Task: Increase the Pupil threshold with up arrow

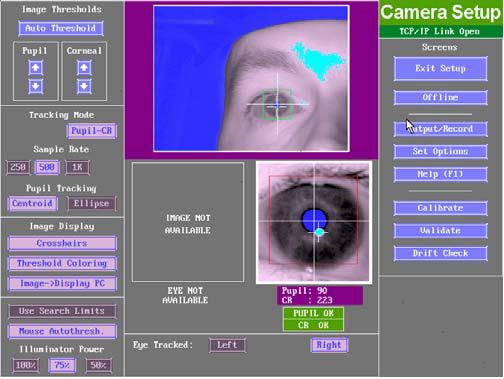Action: pyautogui.click(x=36, y=68)
